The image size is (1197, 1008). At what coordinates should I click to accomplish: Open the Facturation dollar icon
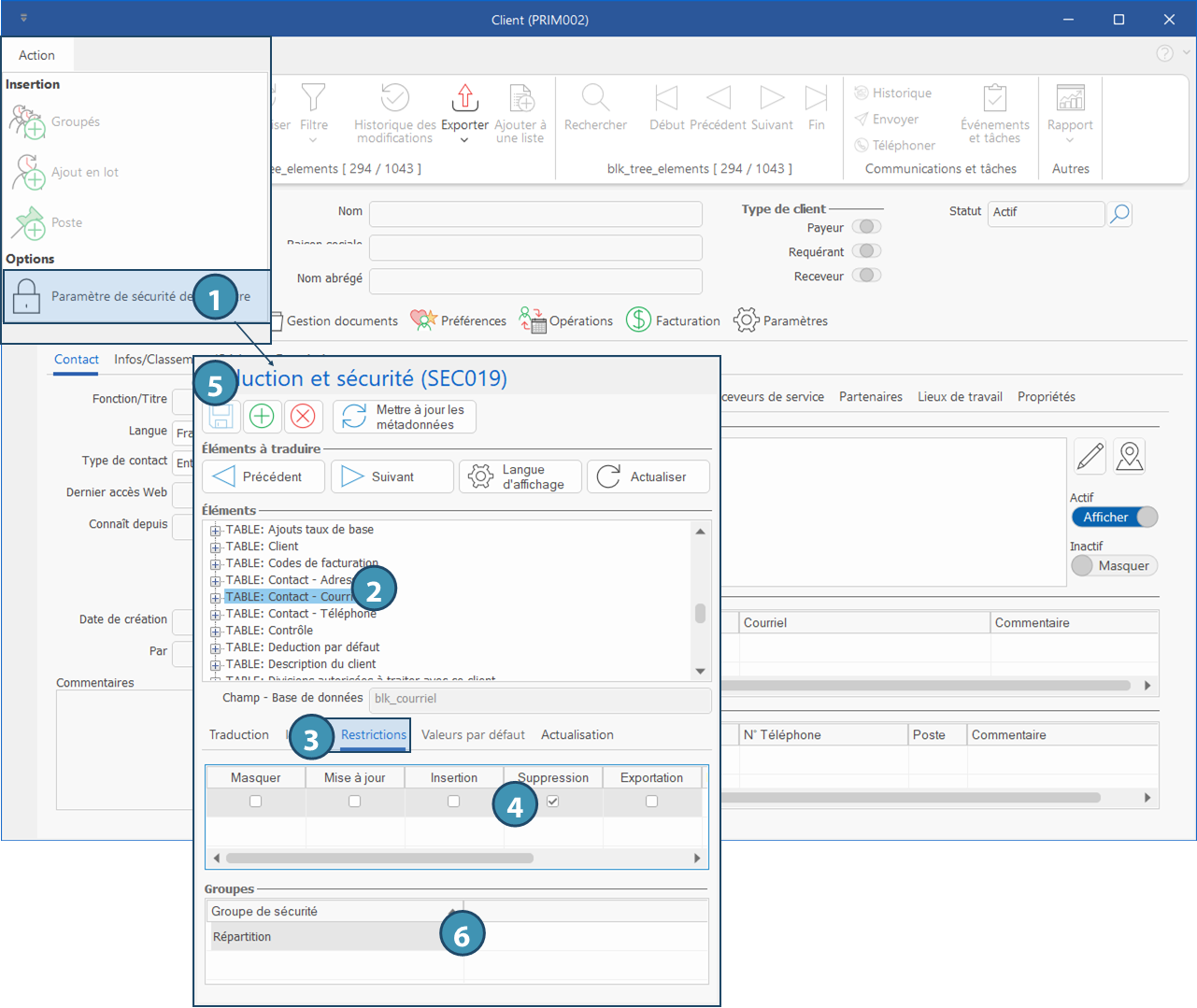point(638,320)
